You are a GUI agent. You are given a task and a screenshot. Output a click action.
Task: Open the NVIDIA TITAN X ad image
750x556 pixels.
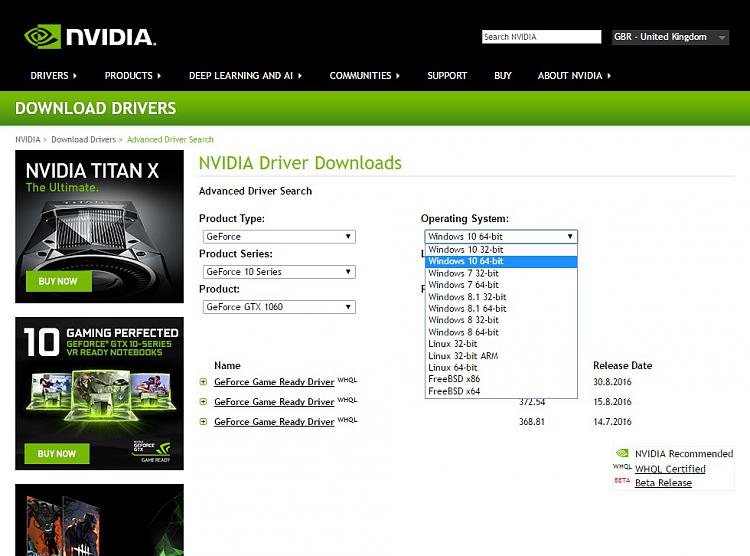coord(99,226)
